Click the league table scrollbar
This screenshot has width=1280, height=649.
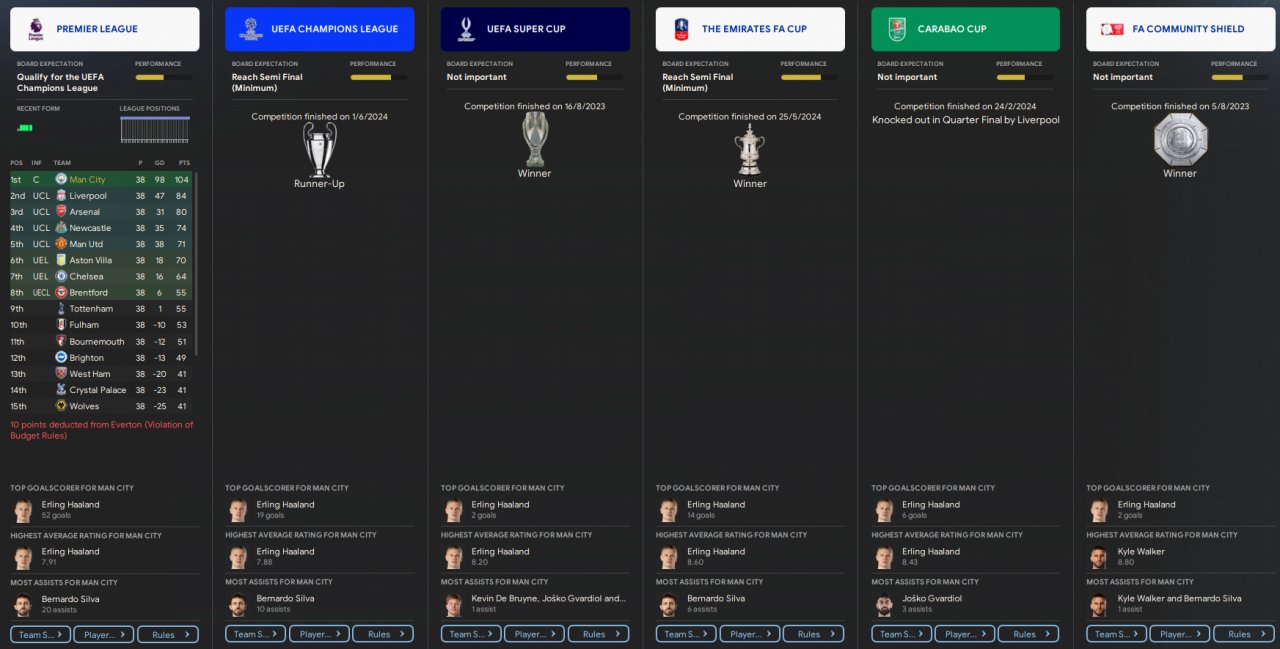[196, 263]
